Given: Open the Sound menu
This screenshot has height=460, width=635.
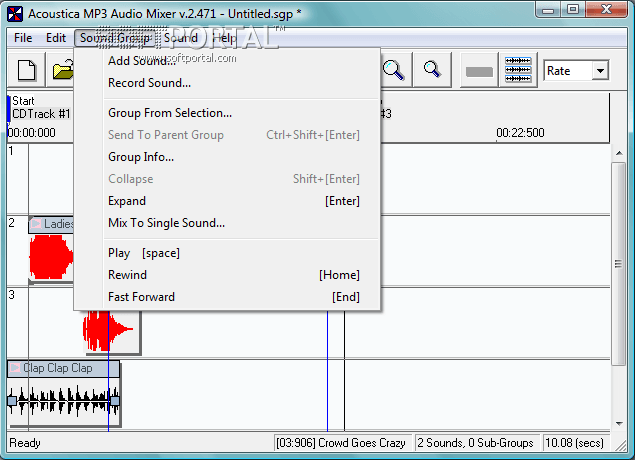Looking at the screenshot, I should click(x=181, y=38).
